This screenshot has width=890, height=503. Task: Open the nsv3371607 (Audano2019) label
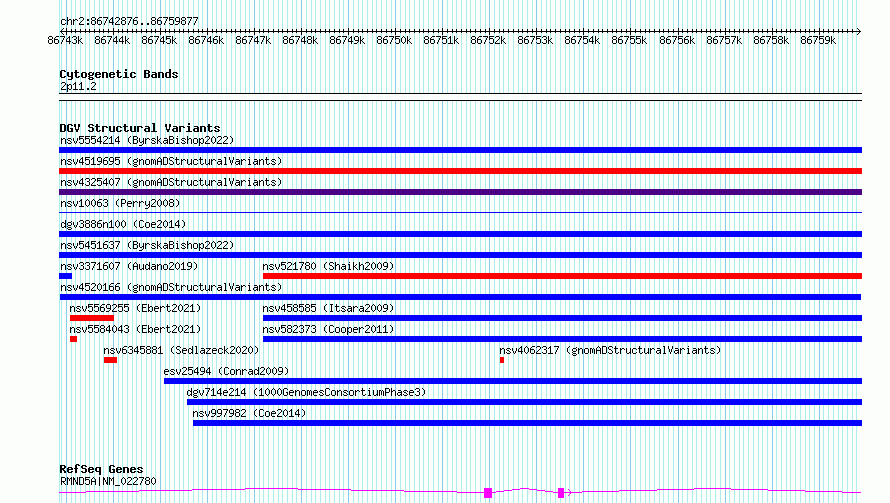point(129,266)
